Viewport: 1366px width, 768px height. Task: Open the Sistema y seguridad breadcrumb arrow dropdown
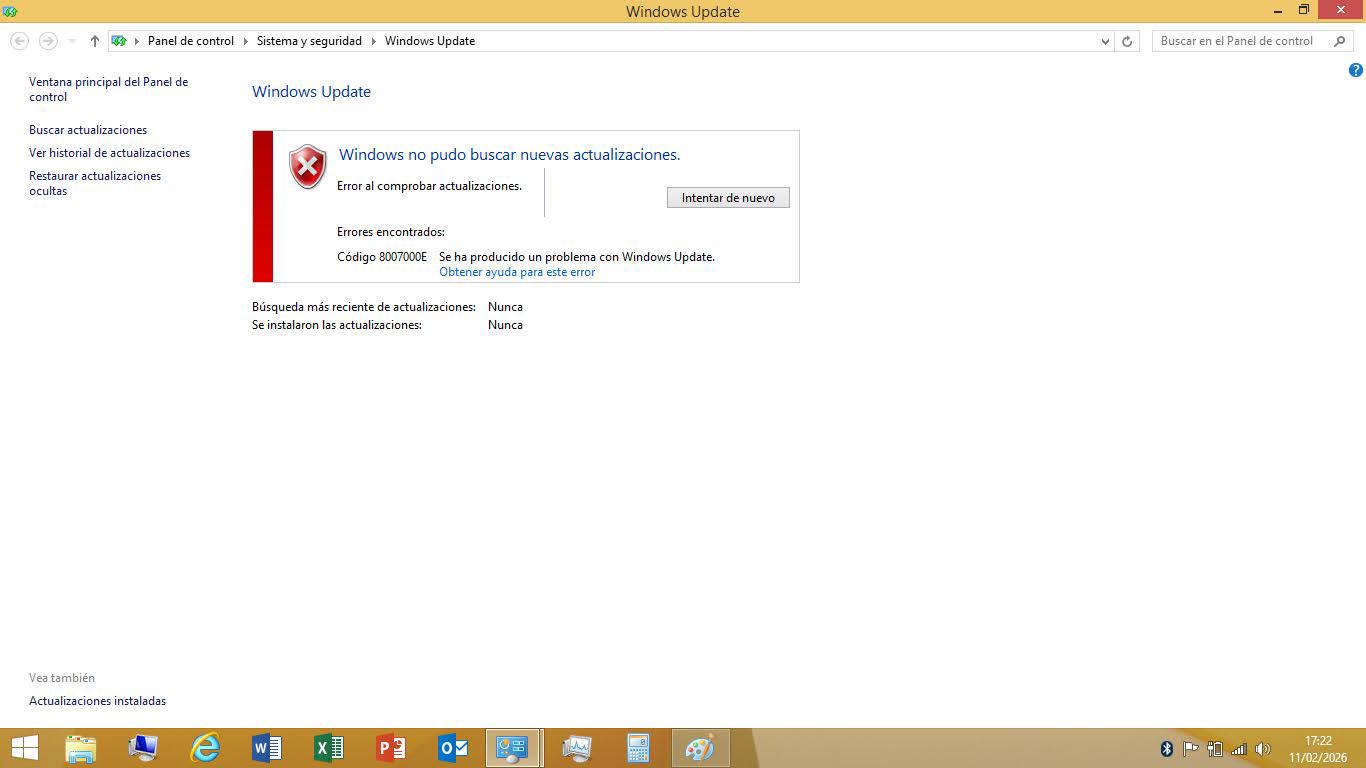click(374, 41)
